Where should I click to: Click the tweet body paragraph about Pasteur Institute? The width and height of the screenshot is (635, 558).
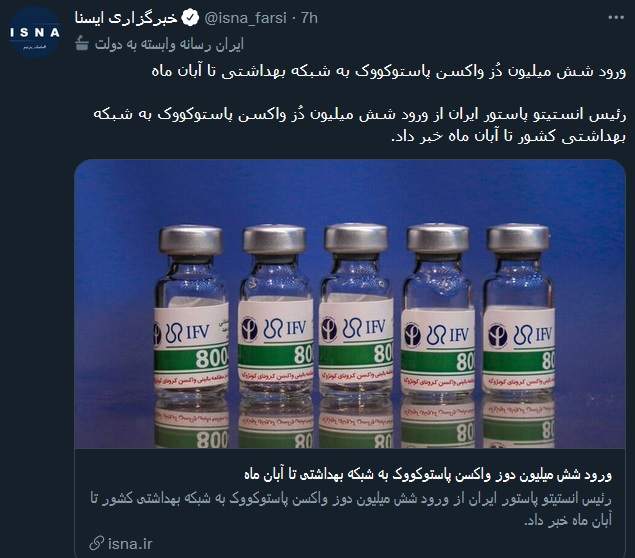(x=360, y=125)
